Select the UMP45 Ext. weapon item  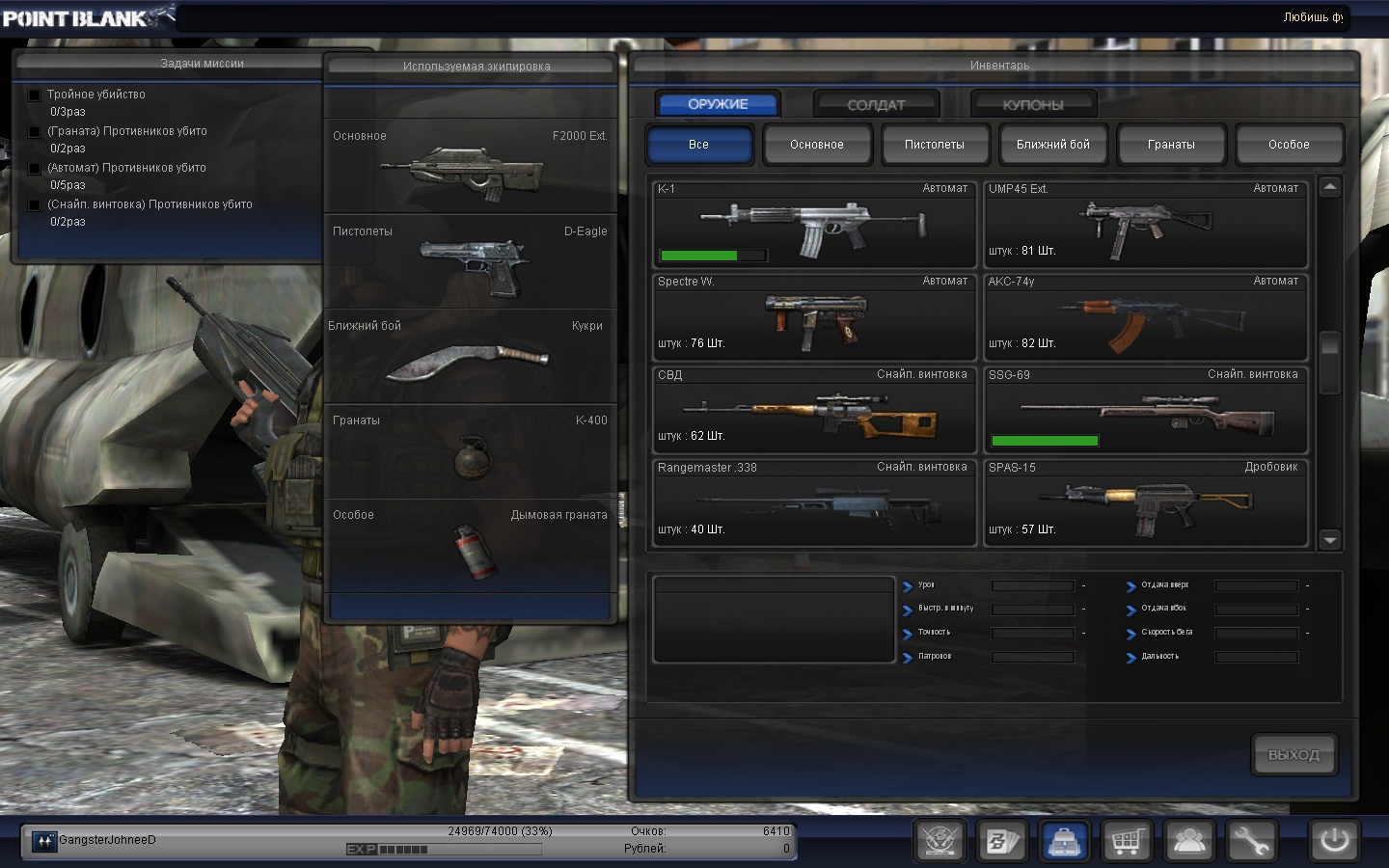point(1146,224)
